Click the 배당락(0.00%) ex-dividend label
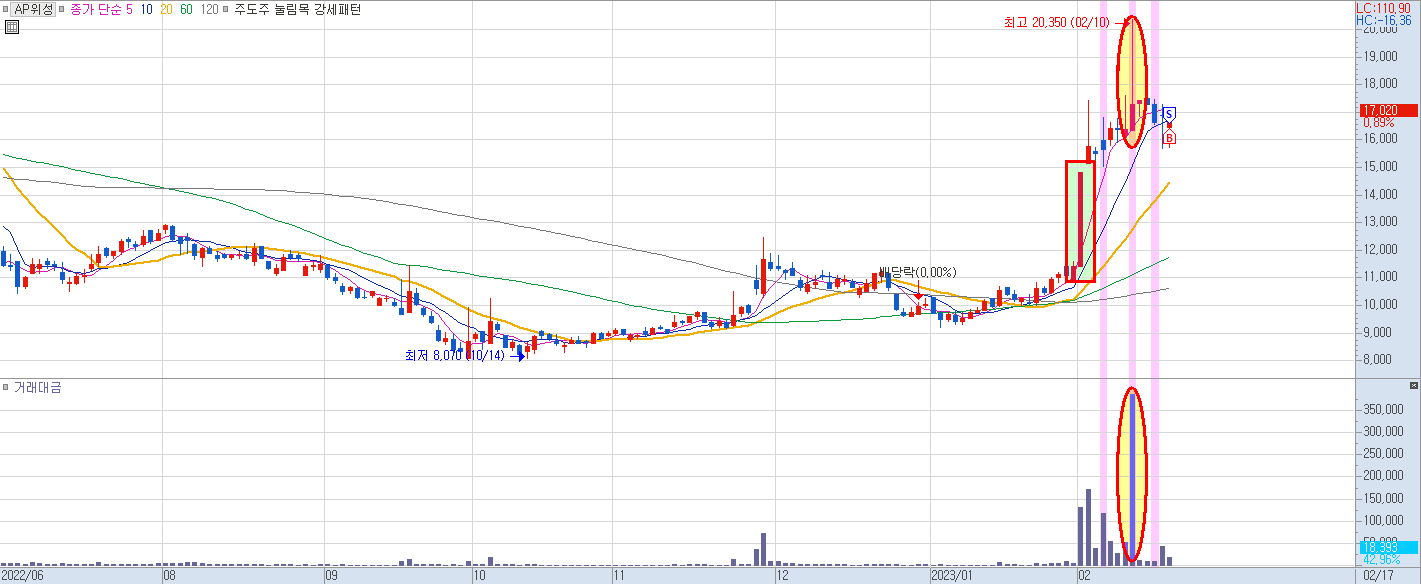The width and height of the screenshot is (1421, 584). pyautogui.click(x=917, y=272)
